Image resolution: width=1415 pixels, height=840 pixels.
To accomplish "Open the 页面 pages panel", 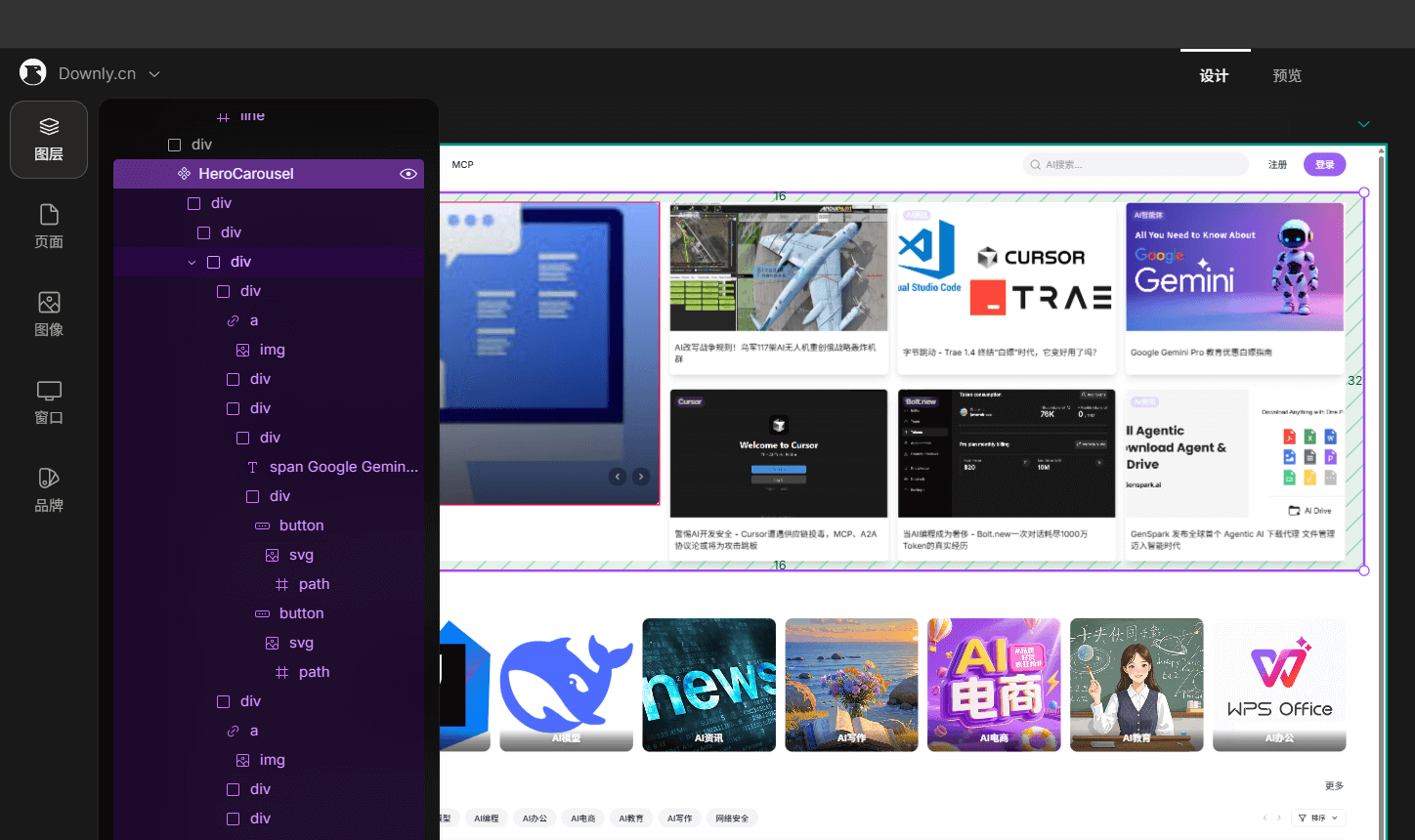I will pyautogui.click(x=49, y=227).
